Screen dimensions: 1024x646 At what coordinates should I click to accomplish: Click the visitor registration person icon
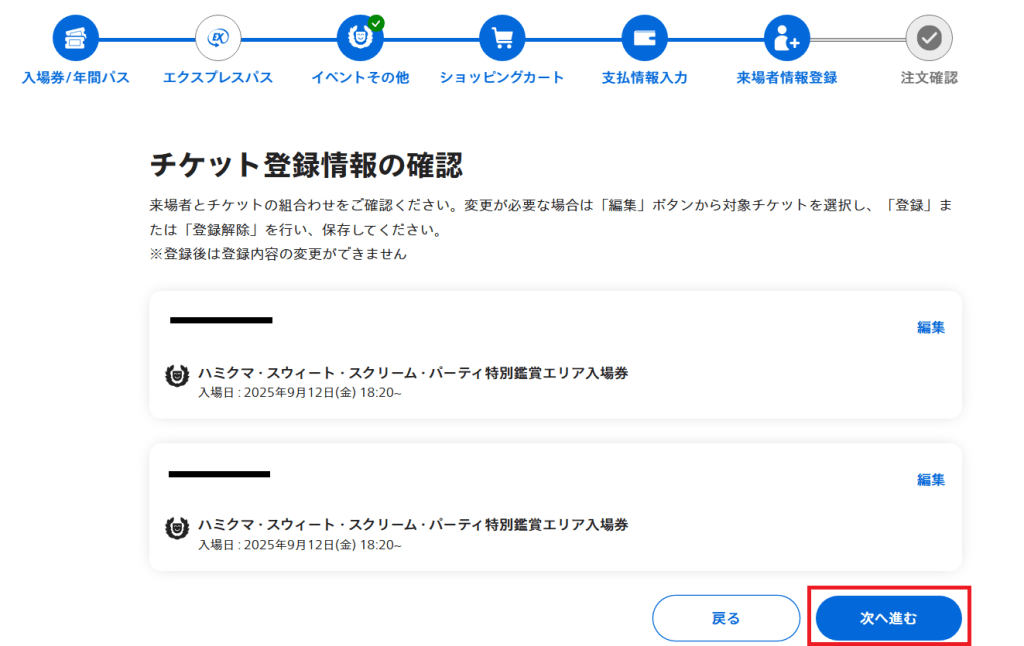[787, 39]
